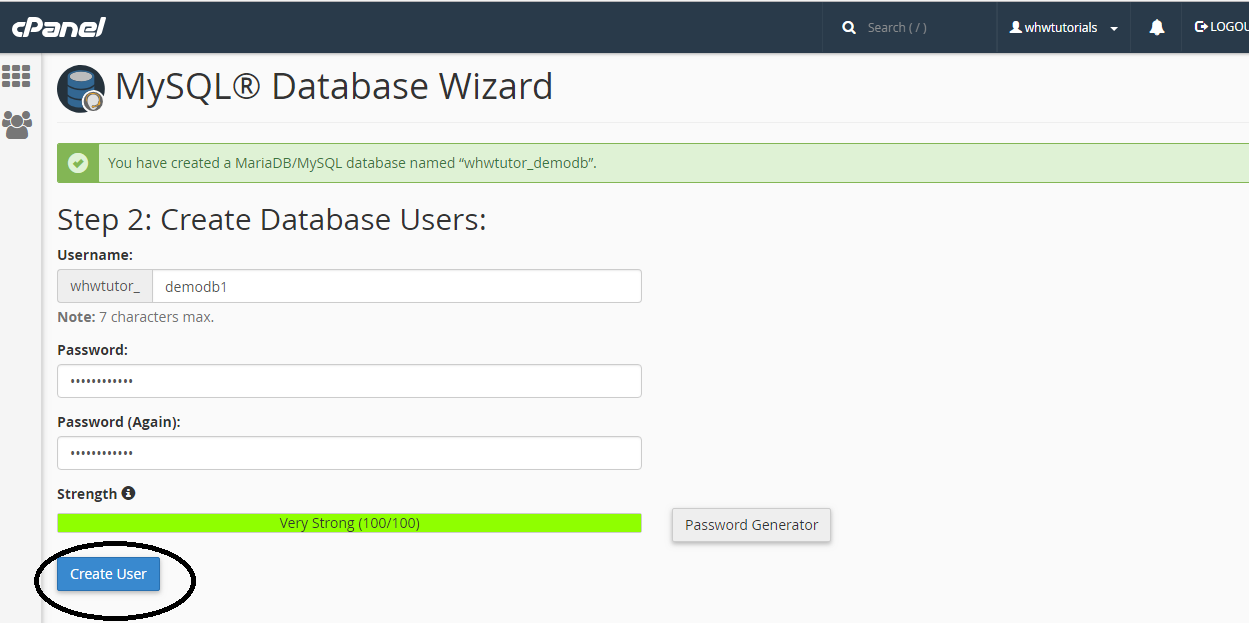
Task: Click the green success checkmark icon
Action: [x=78, y=162]
